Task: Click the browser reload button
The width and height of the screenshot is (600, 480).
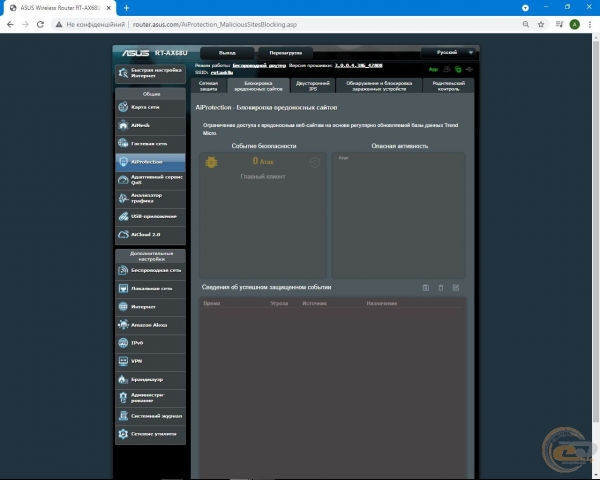Action: click(40, 24)
